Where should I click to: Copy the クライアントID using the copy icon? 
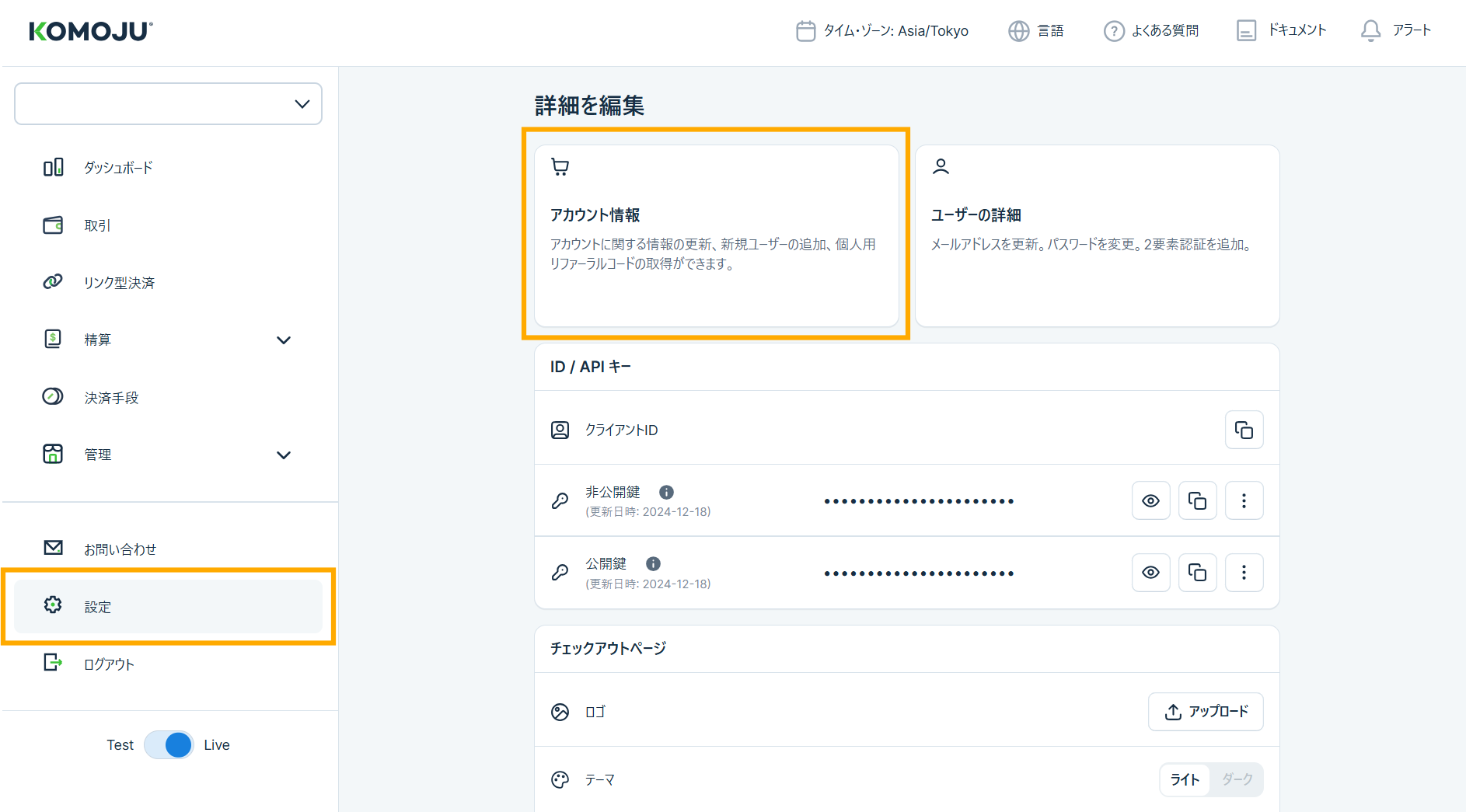1244,430
